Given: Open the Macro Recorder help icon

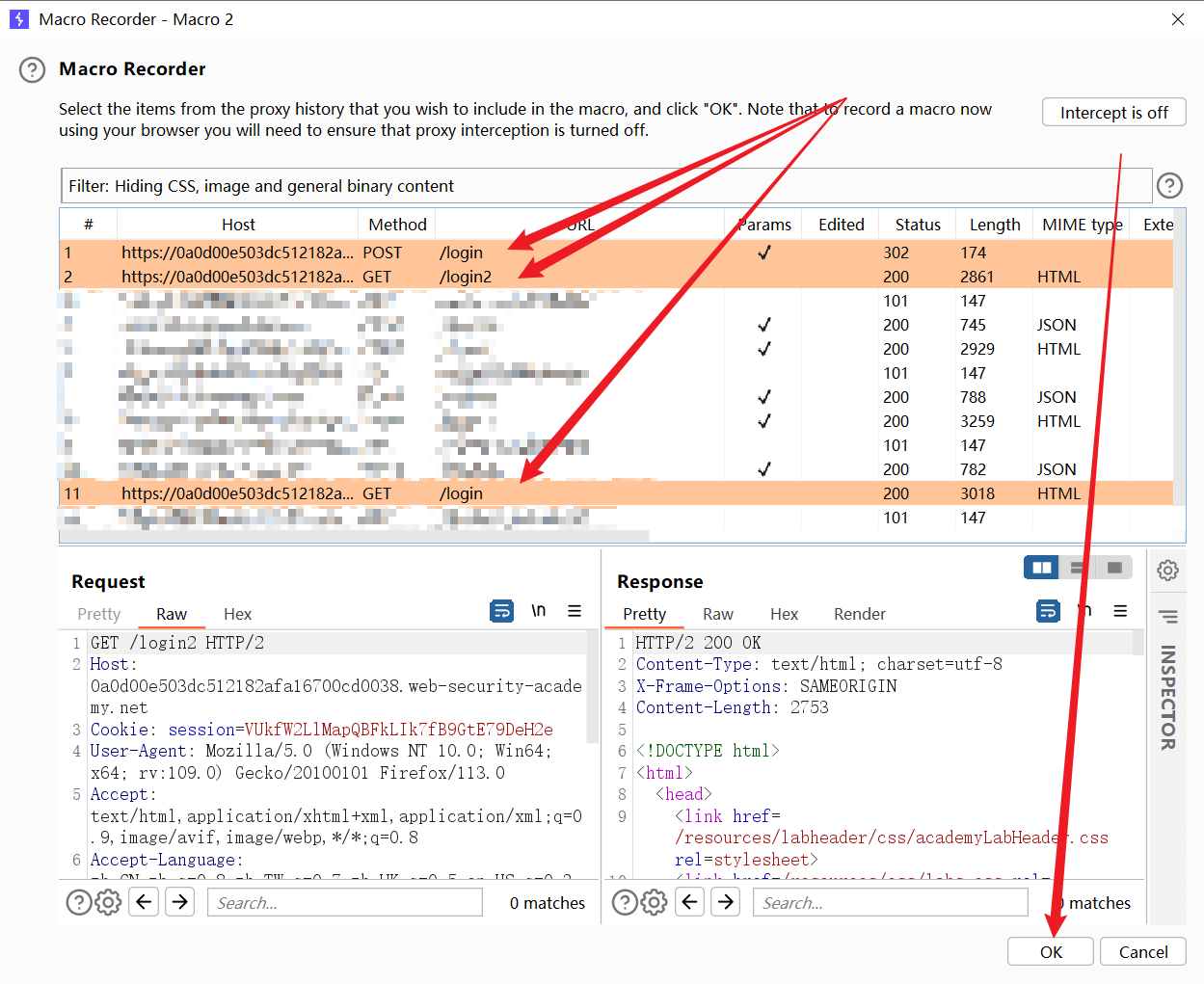Looking at the screenshot, I should (32, 69).
